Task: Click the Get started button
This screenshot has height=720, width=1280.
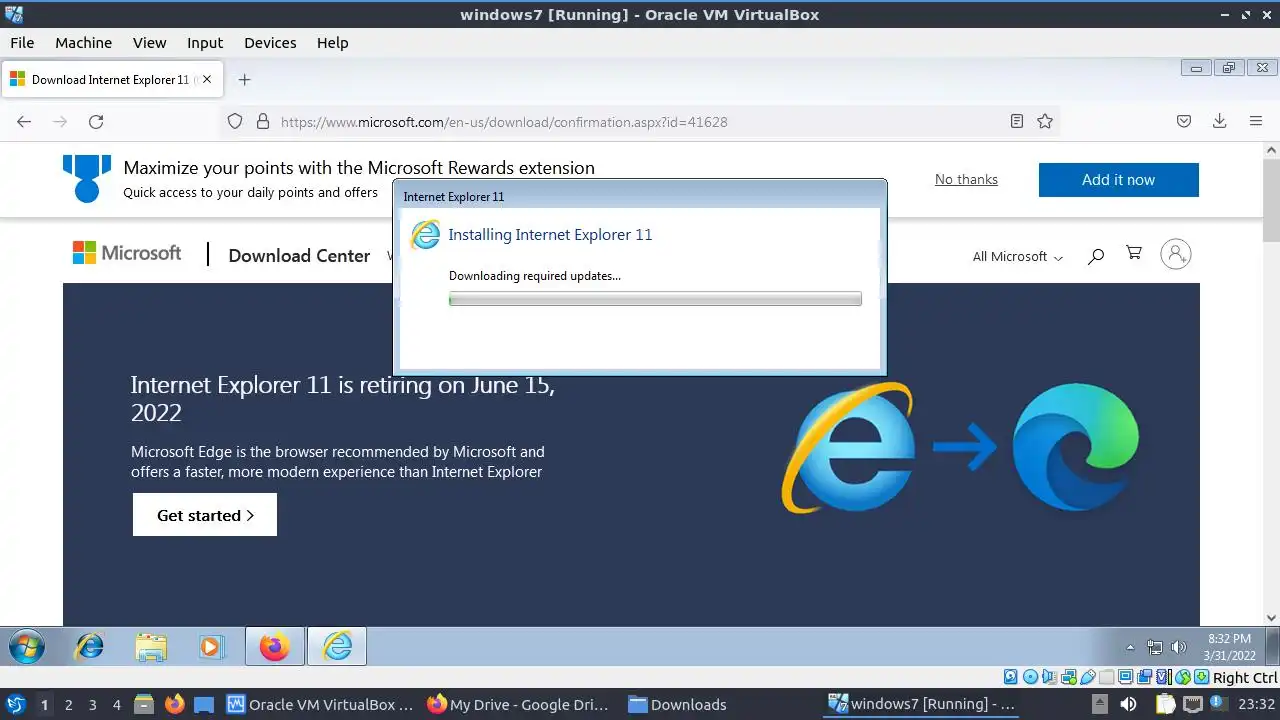Action: click(x=205, y=515)
